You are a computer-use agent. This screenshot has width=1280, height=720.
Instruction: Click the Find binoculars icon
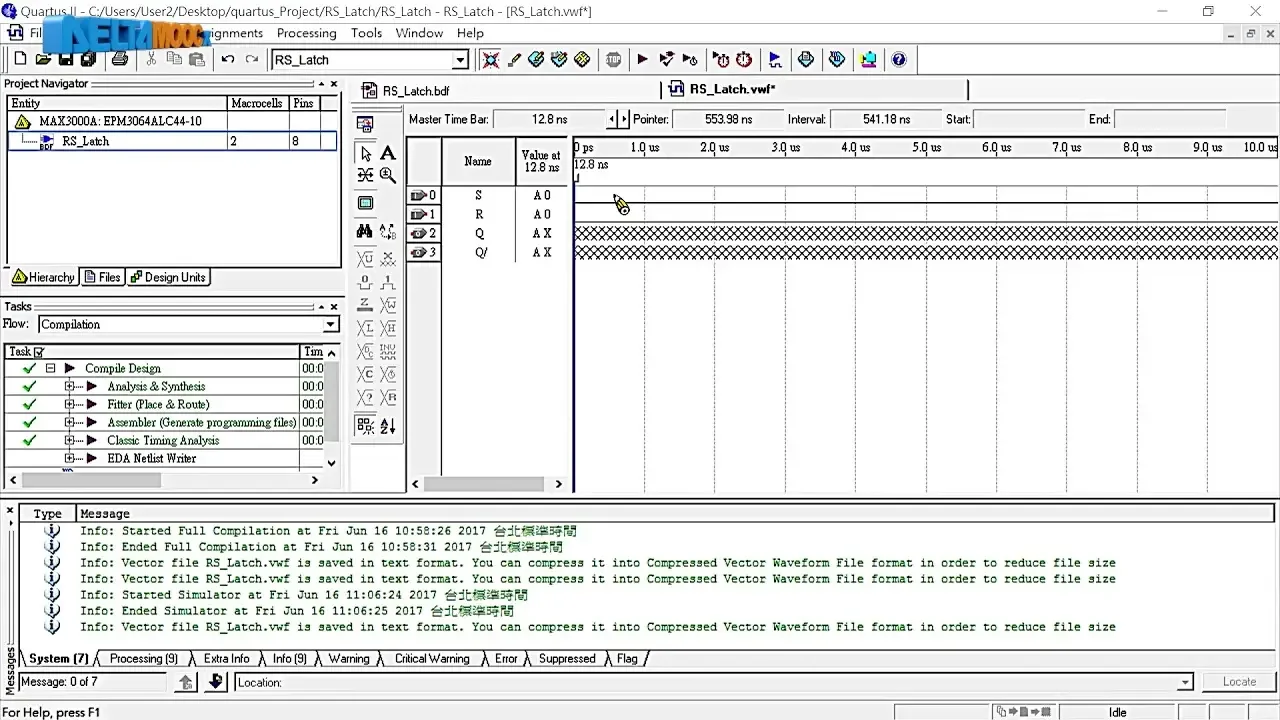pos(366,231)
